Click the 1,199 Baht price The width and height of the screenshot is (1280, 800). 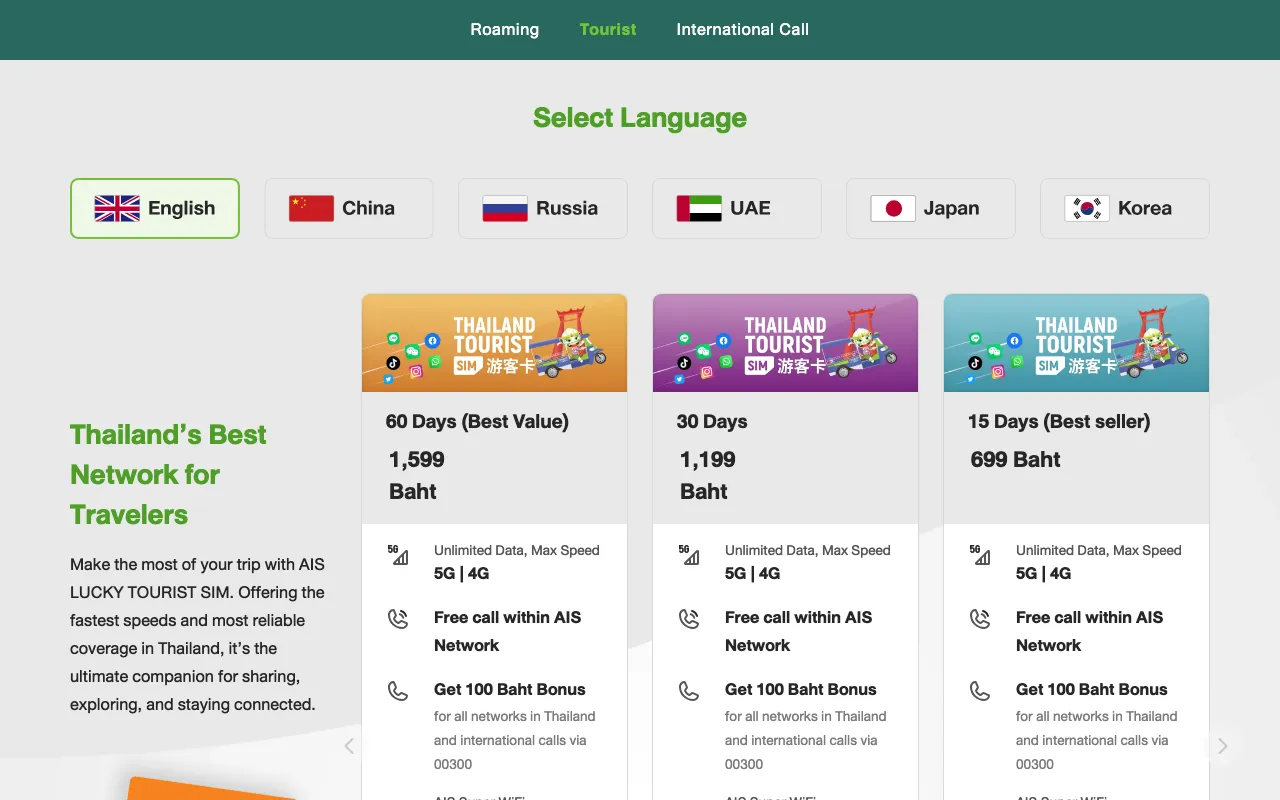click(708, 475)
